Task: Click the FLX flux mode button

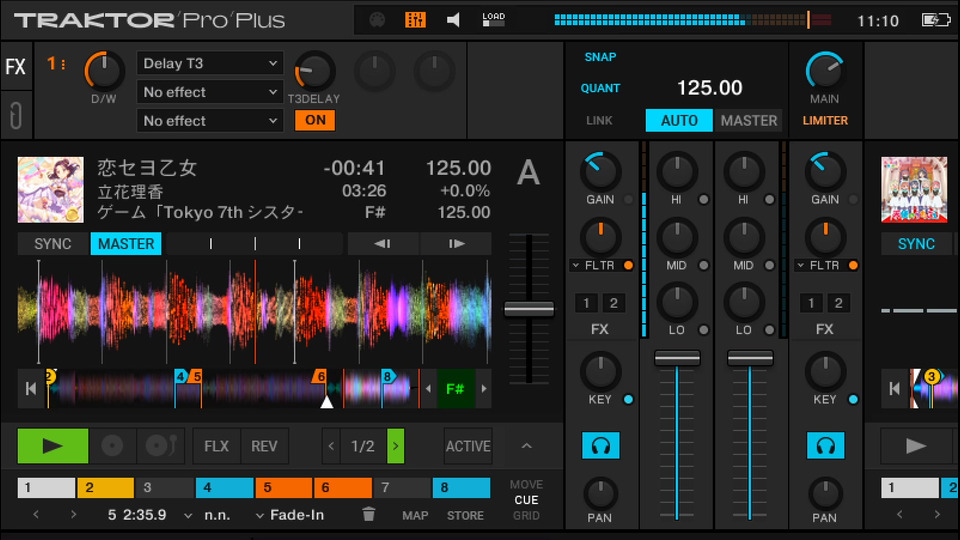Action: click(216, 446)
